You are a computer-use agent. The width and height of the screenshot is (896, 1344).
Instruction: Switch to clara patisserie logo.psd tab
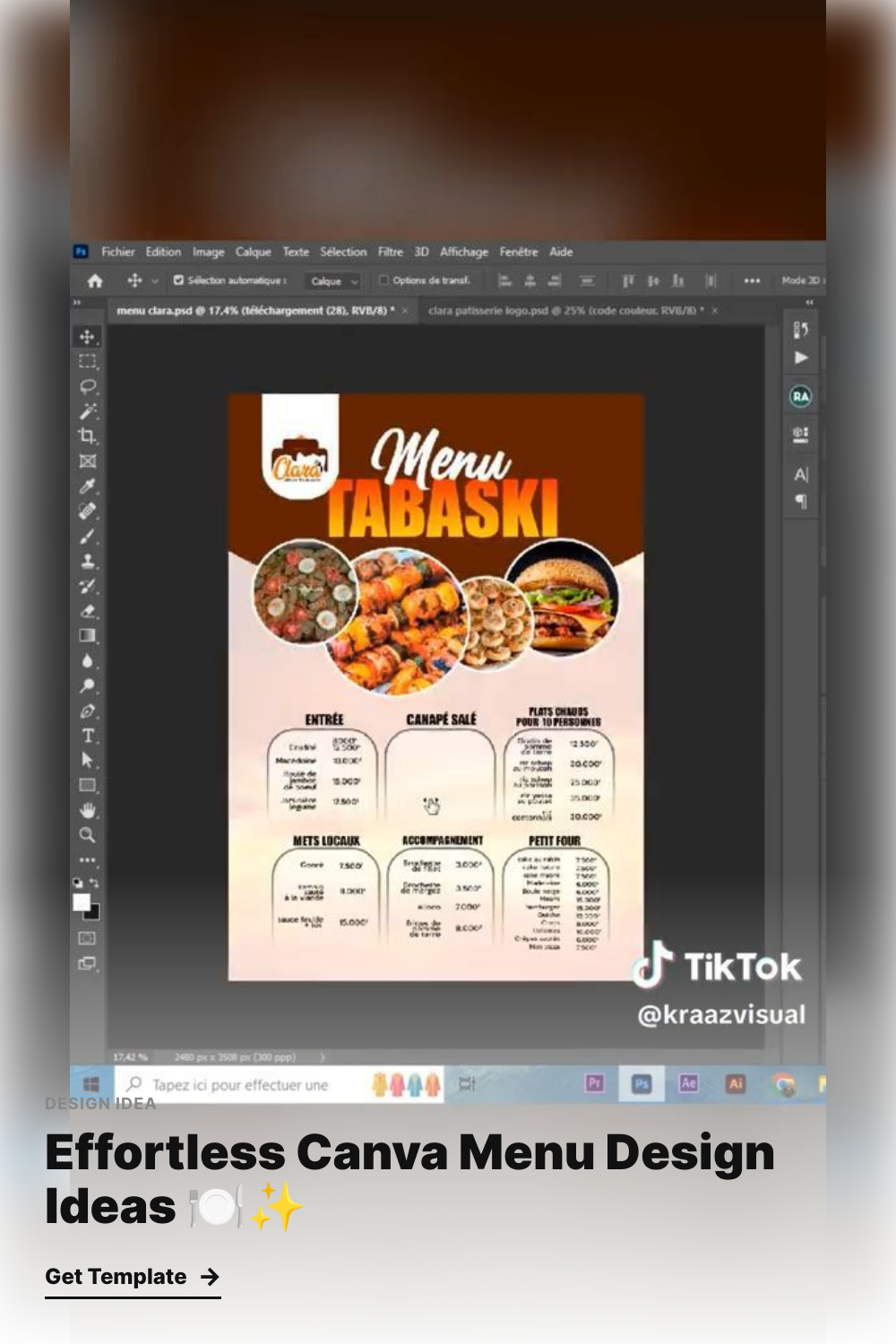(x=565, y=311)
